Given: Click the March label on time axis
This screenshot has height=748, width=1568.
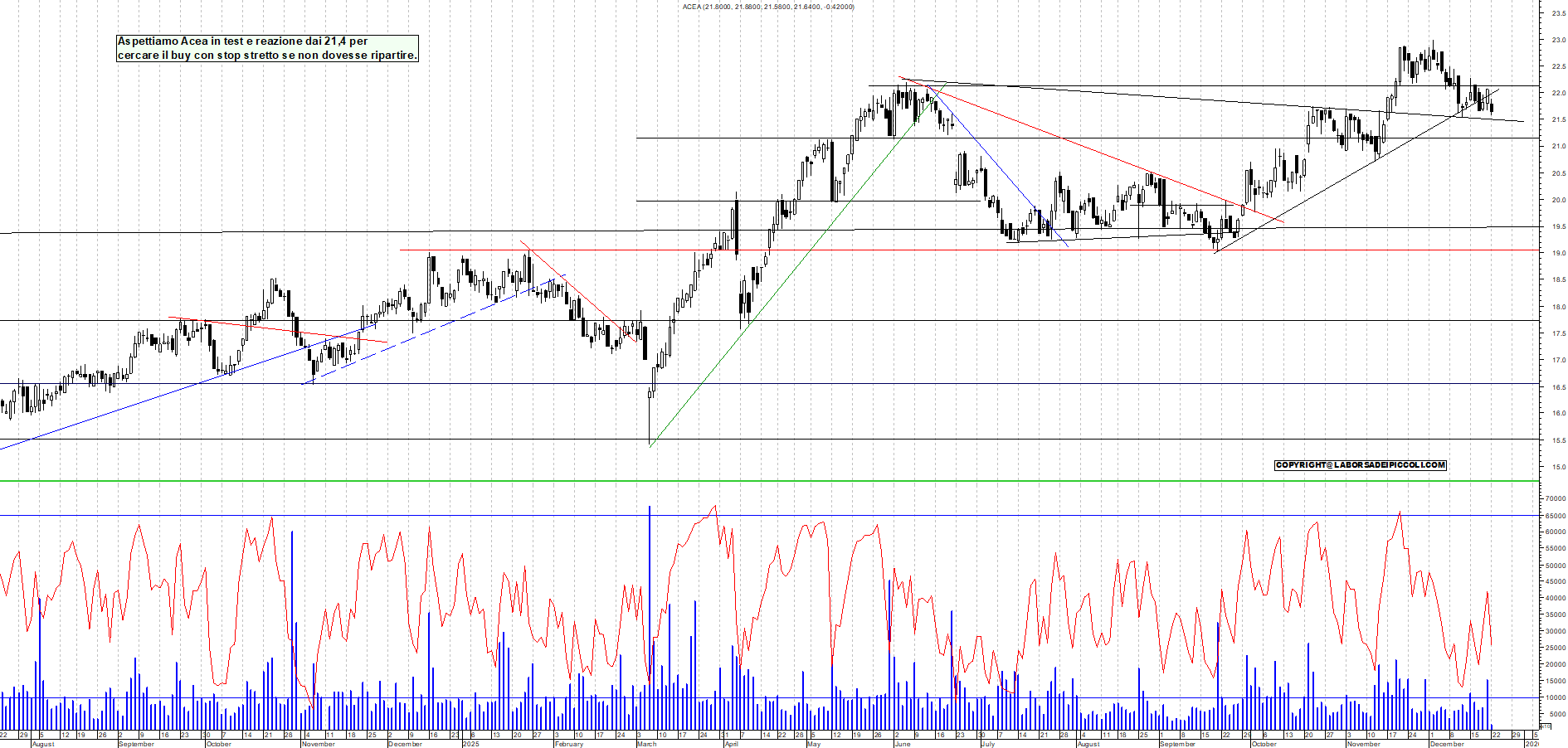Looking at the screenshot, I should [x=646, y=744].
